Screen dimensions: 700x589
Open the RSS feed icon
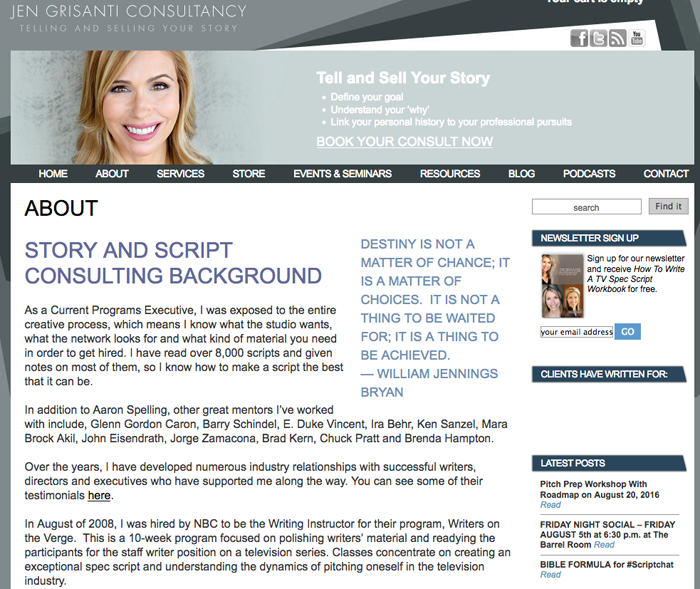pyautogui.click(x=617, y=38)
